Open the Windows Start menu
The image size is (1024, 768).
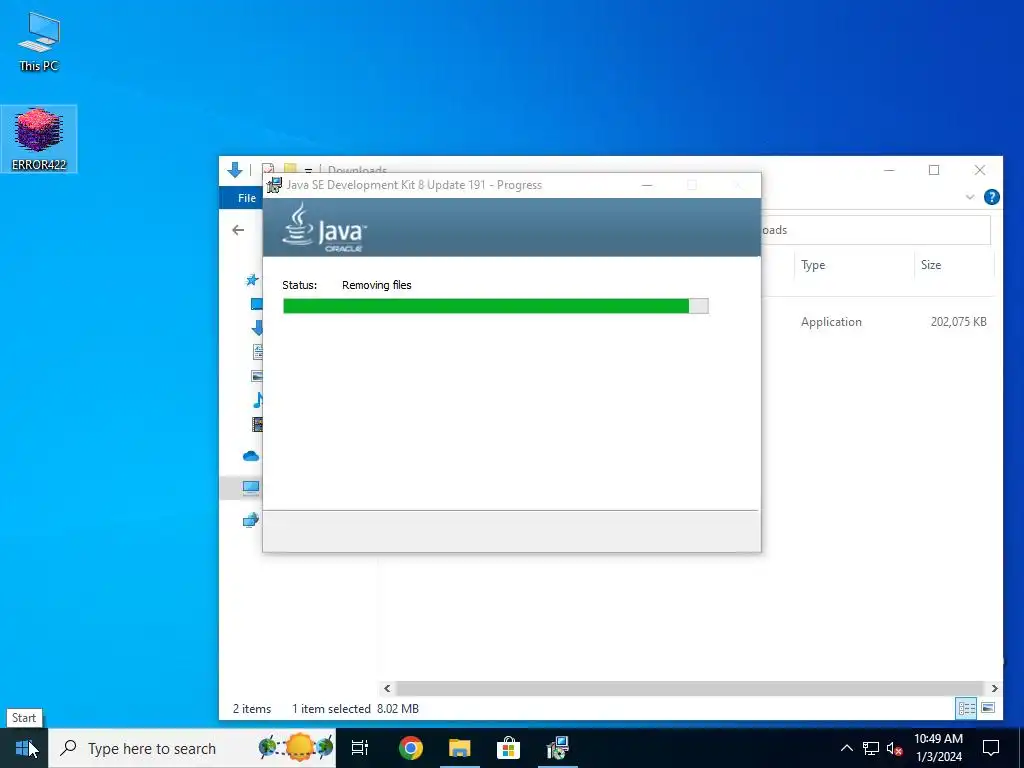24,748
